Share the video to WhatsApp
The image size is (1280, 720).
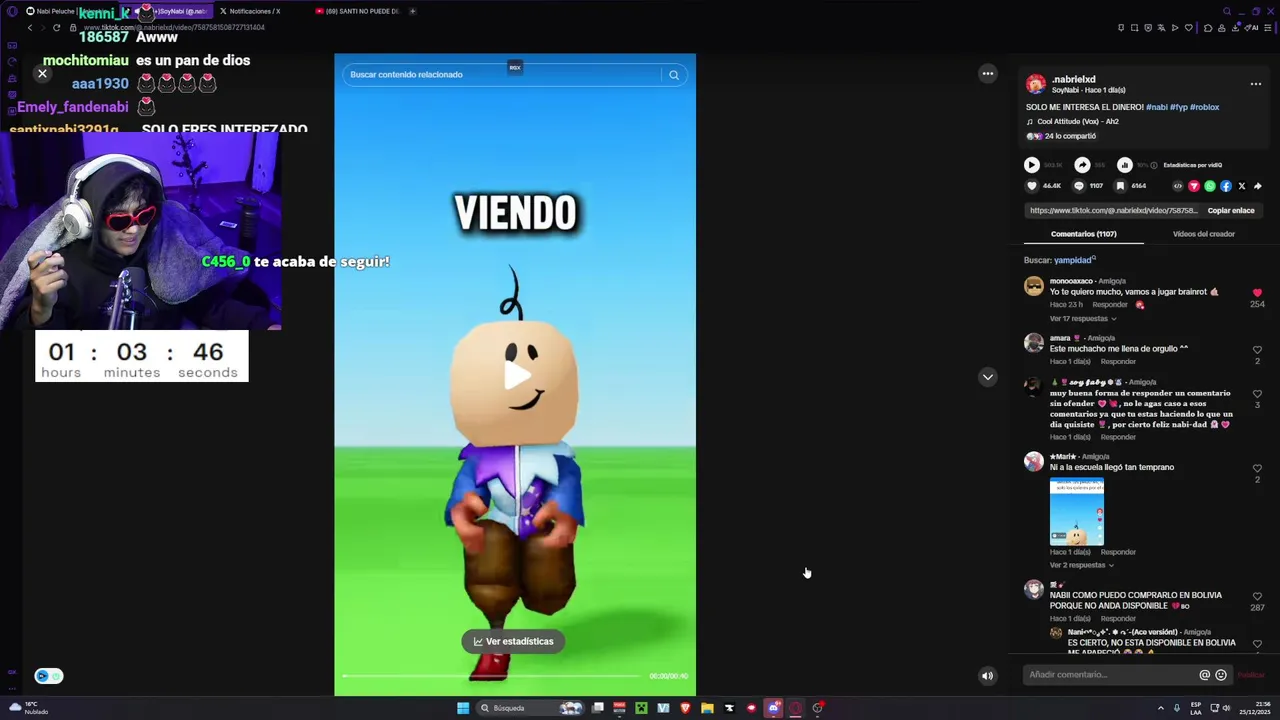coord(1210,186)
